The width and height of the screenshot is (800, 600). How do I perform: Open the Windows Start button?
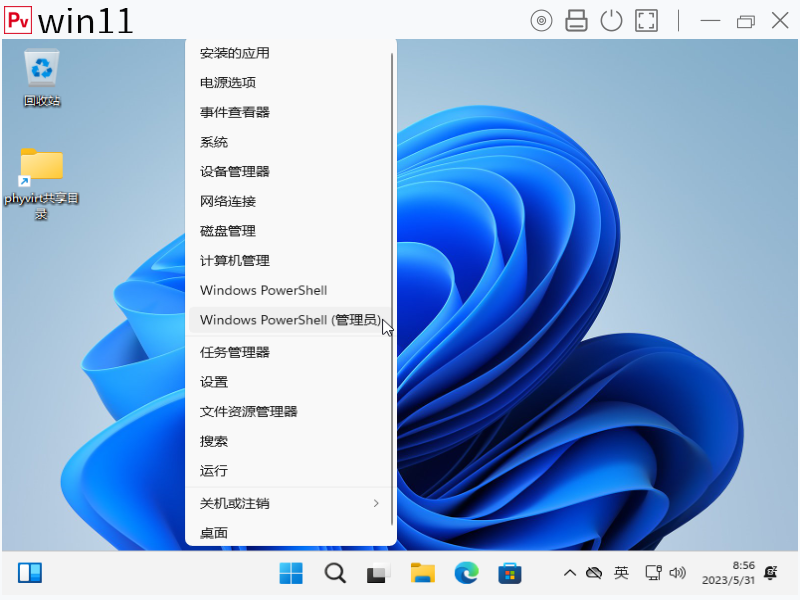coord(291,573)
